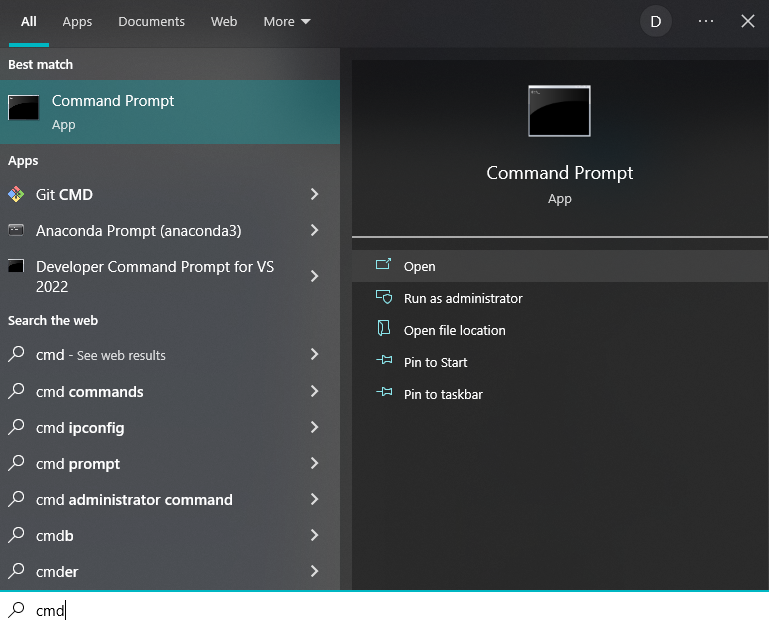Expand cmder suggestion arrow
This screenshot has height=627, width=769.
point(314,571)
